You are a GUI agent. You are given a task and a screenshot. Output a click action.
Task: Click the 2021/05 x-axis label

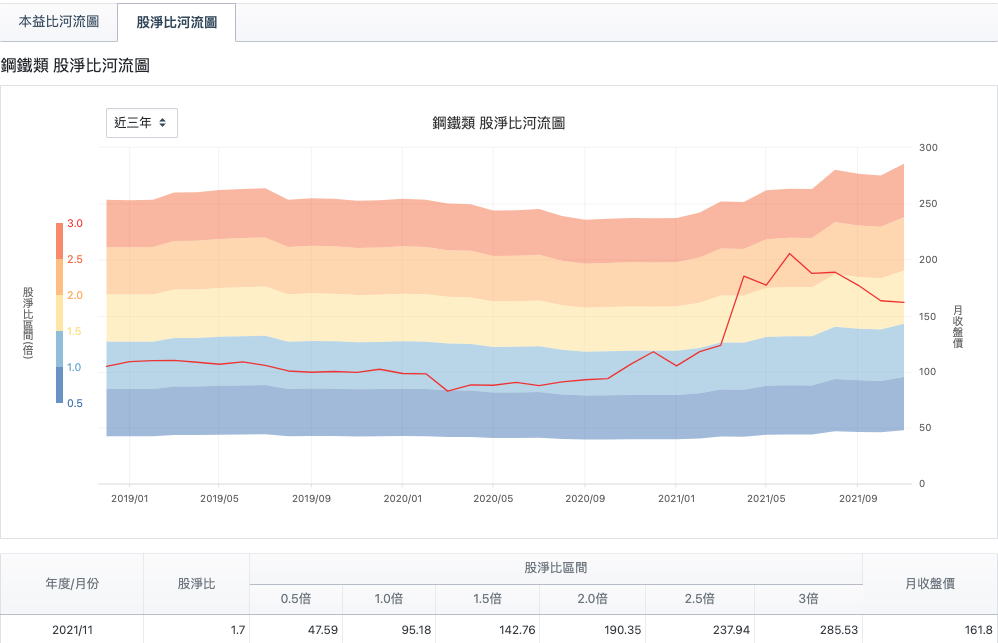point(766,498)
